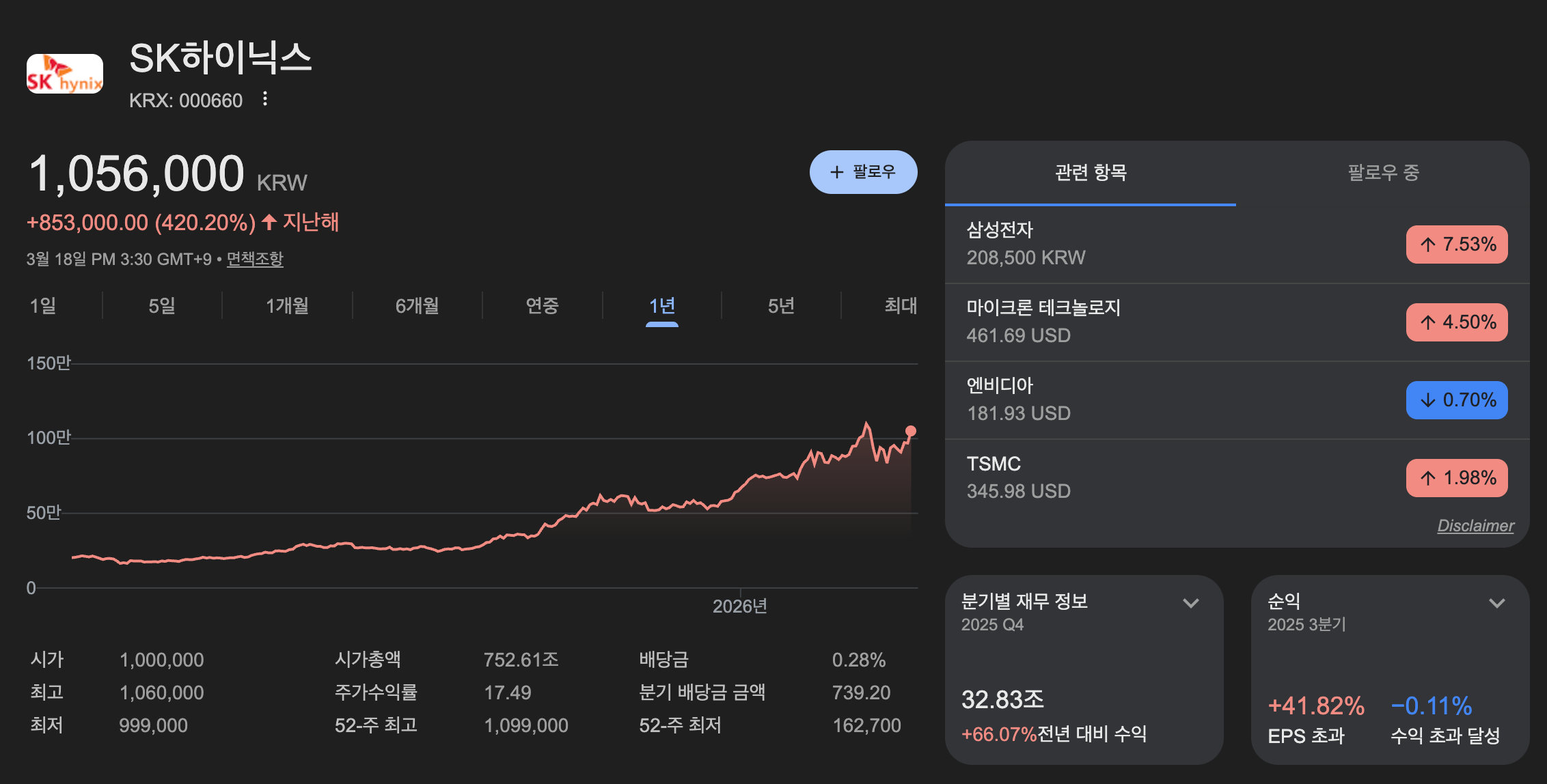Select the 1일 chart range
The height and width of the screenshot is (784, 1547).
coord(42,306)
